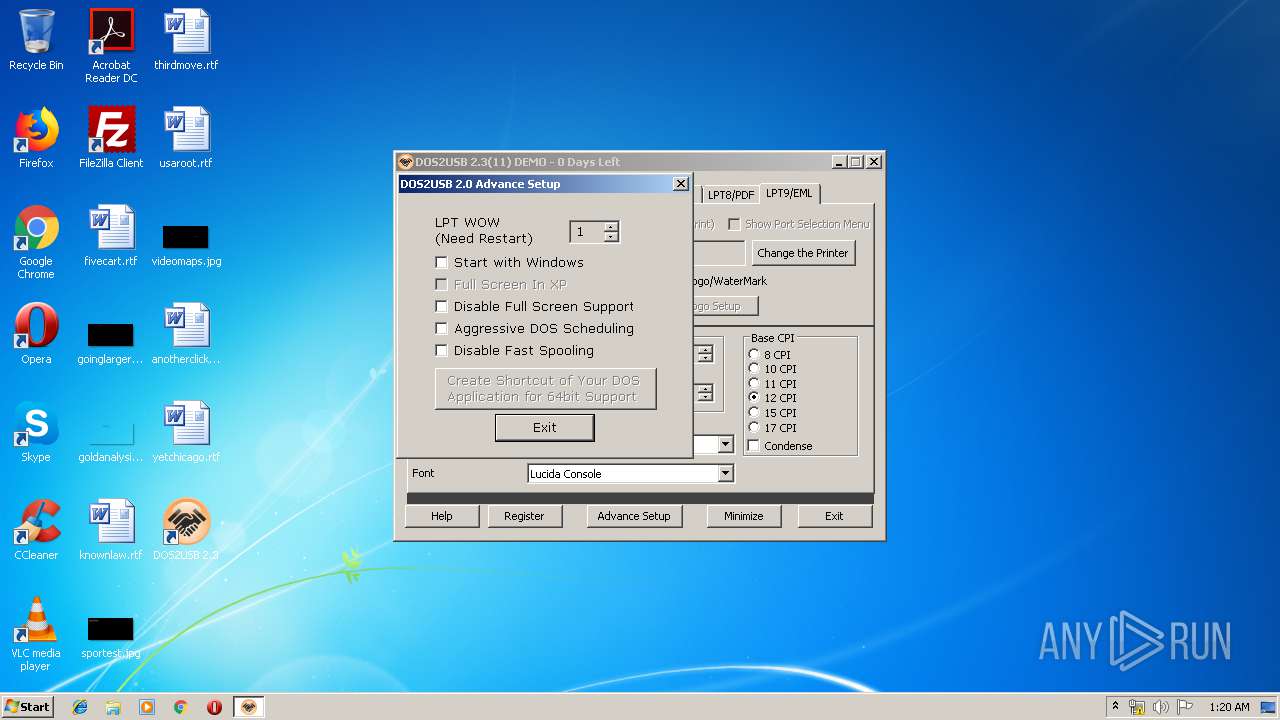Check the Condense option

(x=754, y=446)
